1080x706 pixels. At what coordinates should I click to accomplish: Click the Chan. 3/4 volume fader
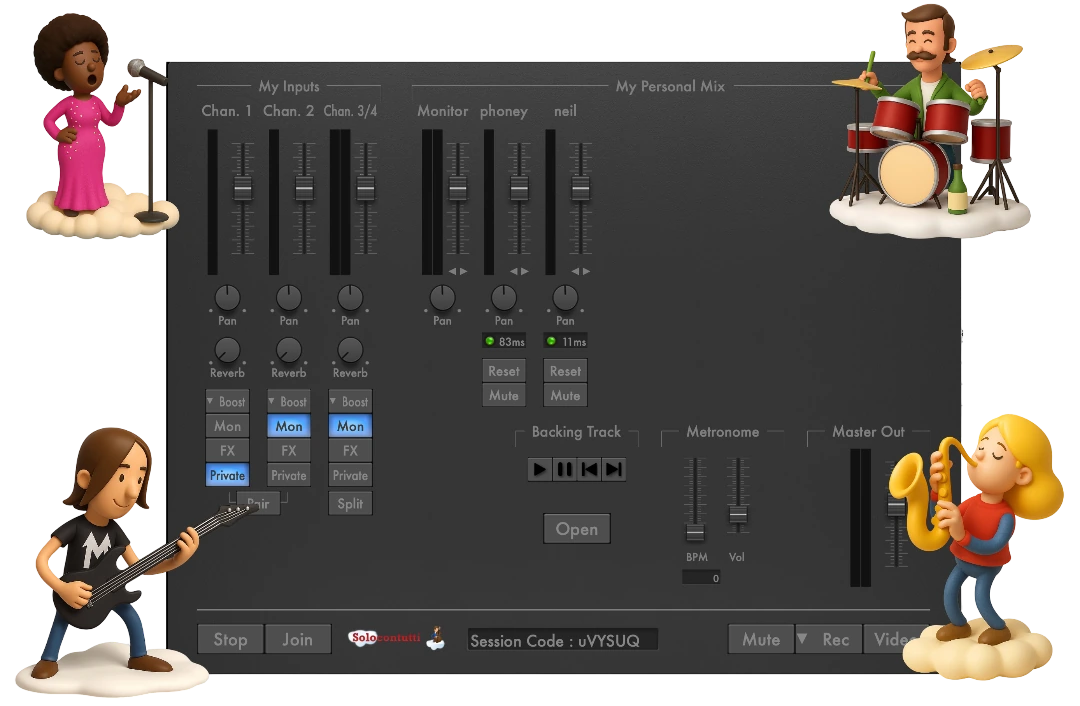click(365, 188)
